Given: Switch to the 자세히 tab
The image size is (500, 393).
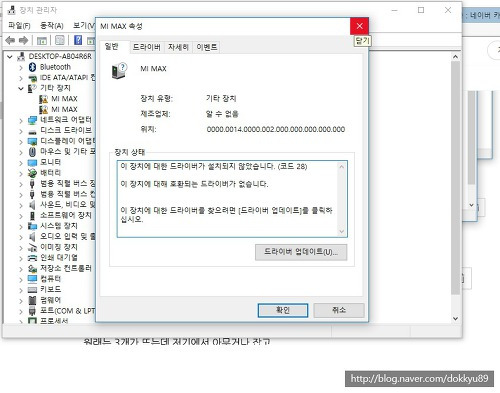Looking at the screenshot, I should point(178,47).
